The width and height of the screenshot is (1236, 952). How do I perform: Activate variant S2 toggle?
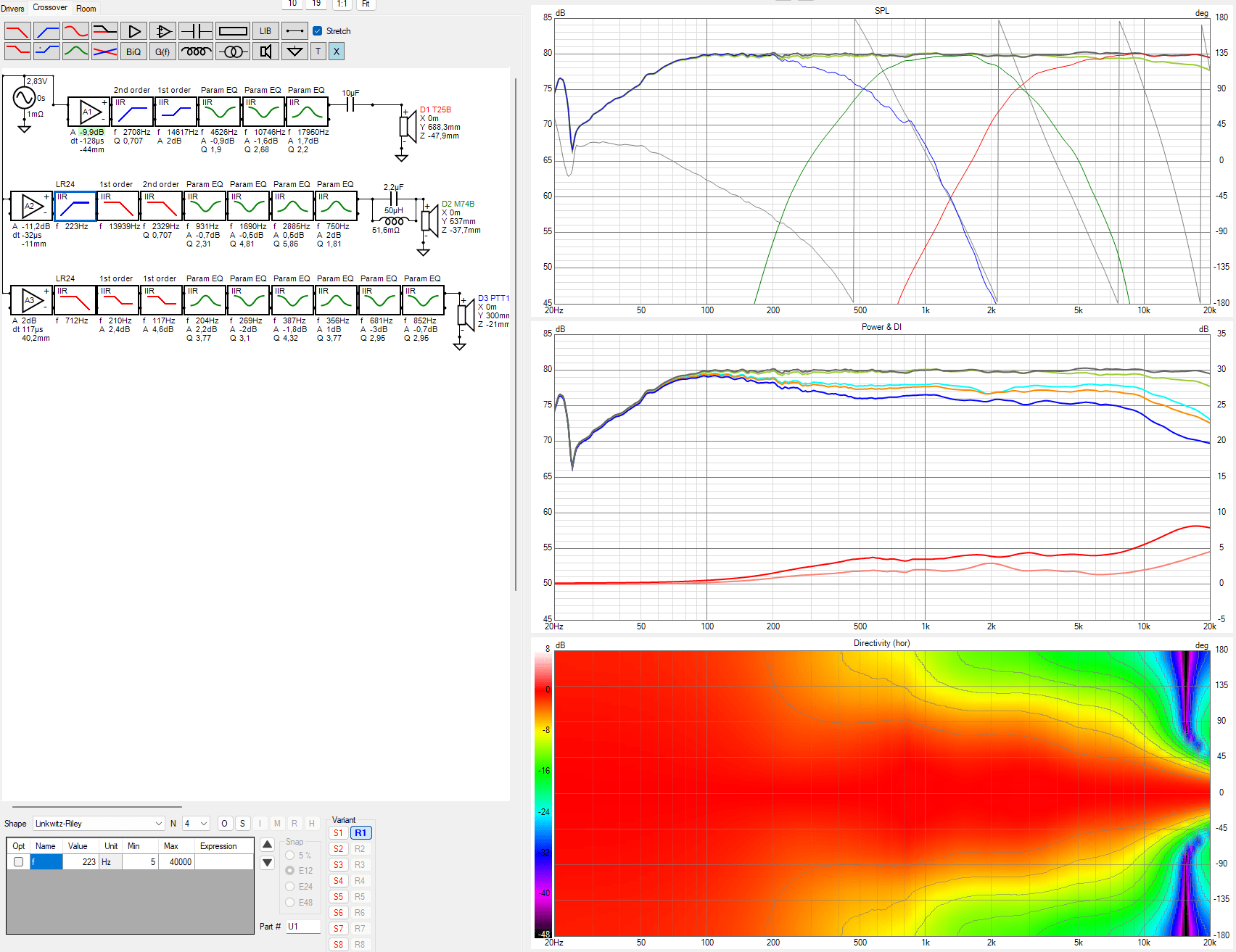pos(338,849)
